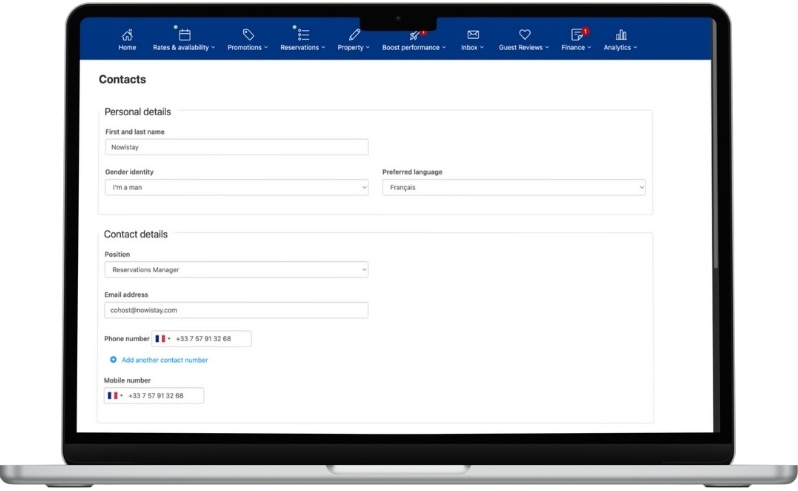
Task: Click the Personal details section title
Action: pyautogui.click(x=137, y=112)
